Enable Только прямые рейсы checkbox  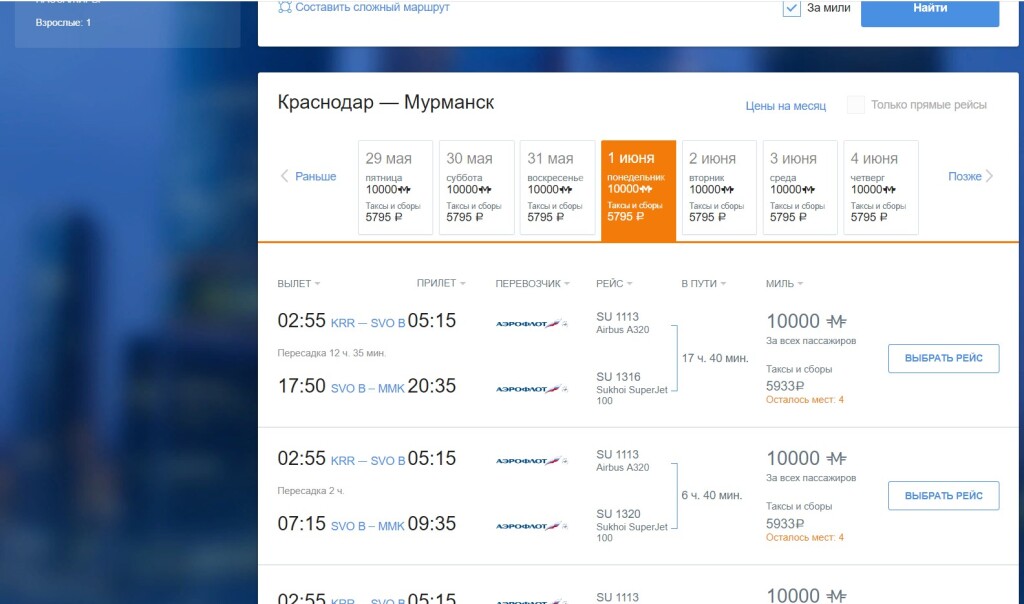pos(856,105)
